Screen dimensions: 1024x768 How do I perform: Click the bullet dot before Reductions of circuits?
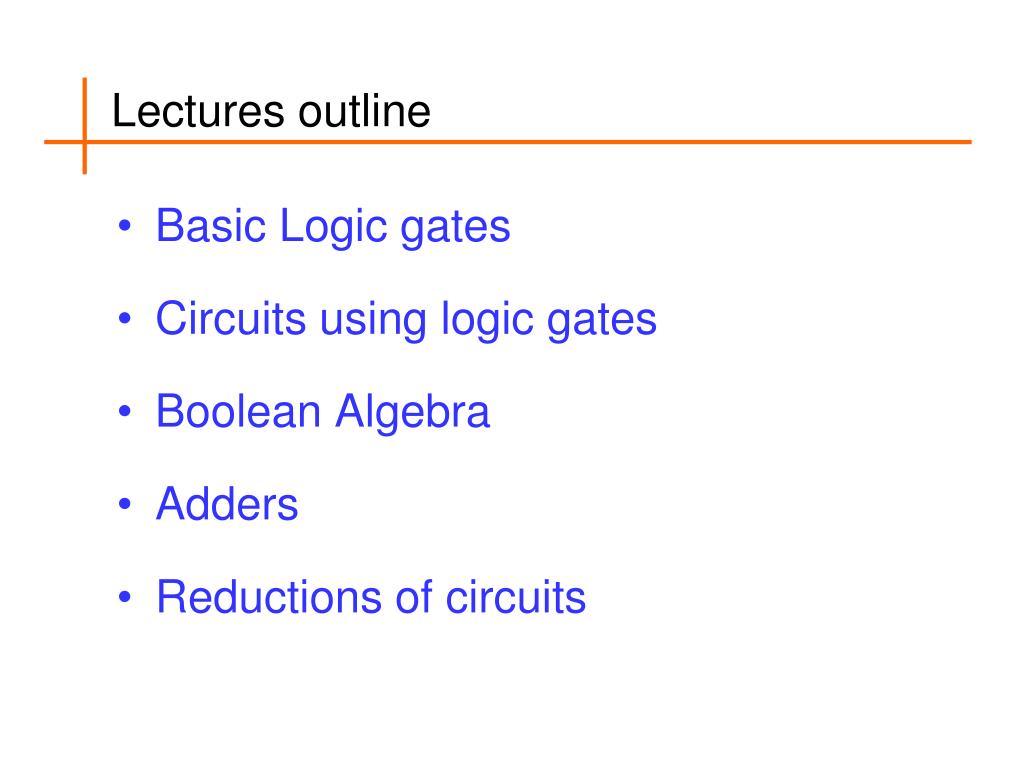pos(125,597)
